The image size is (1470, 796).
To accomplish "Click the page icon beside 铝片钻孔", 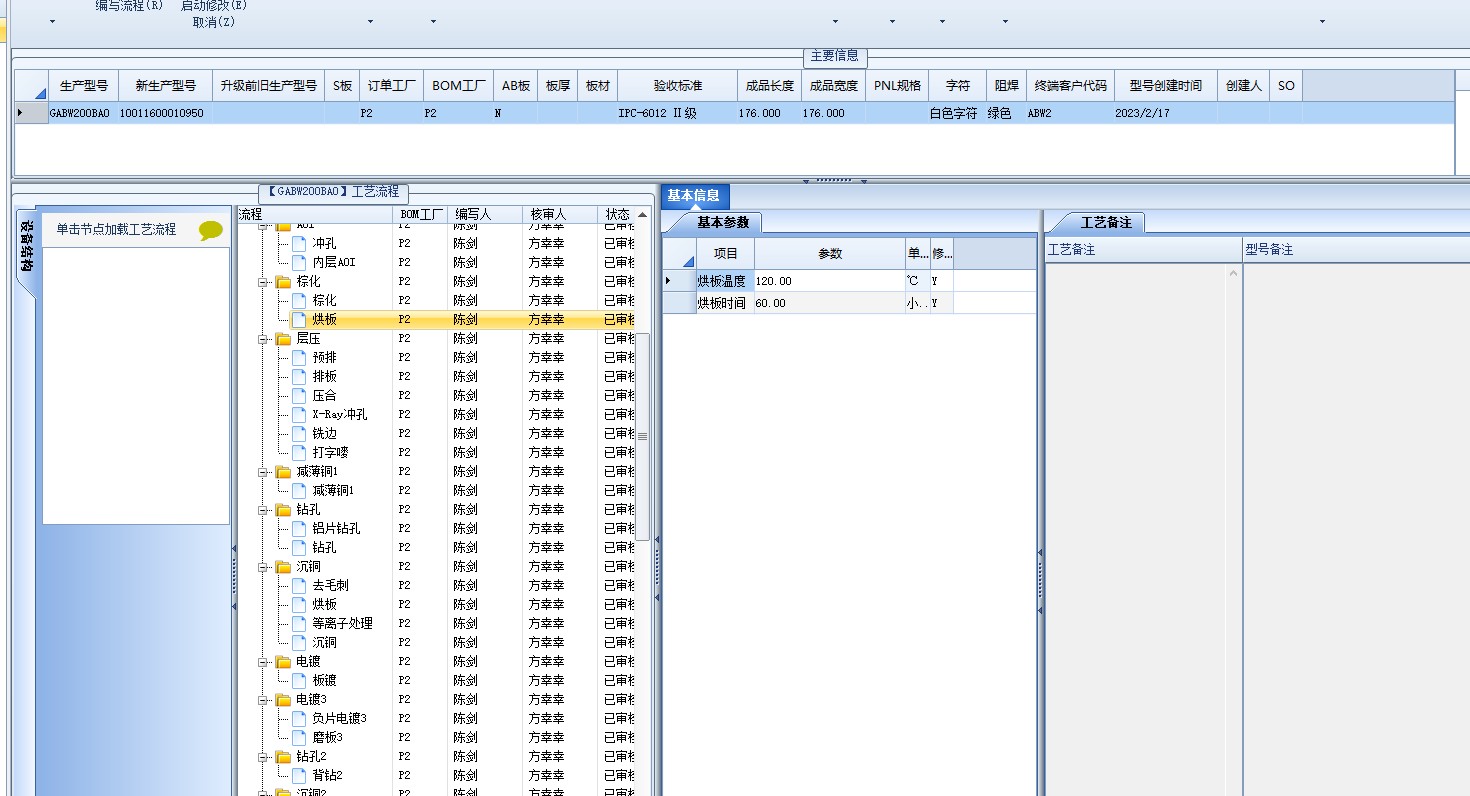I will [299, 528].
